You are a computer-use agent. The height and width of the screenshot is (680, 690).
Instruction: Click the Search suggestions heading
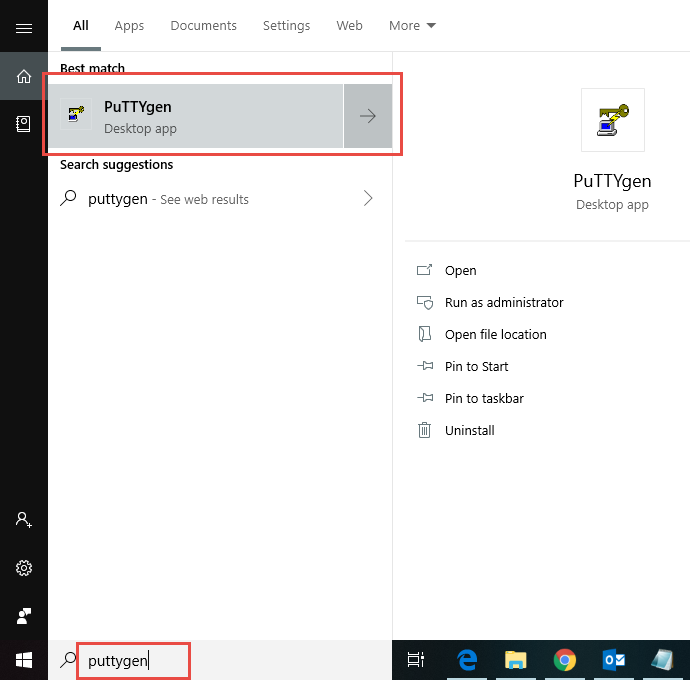(x=117, y=165)
